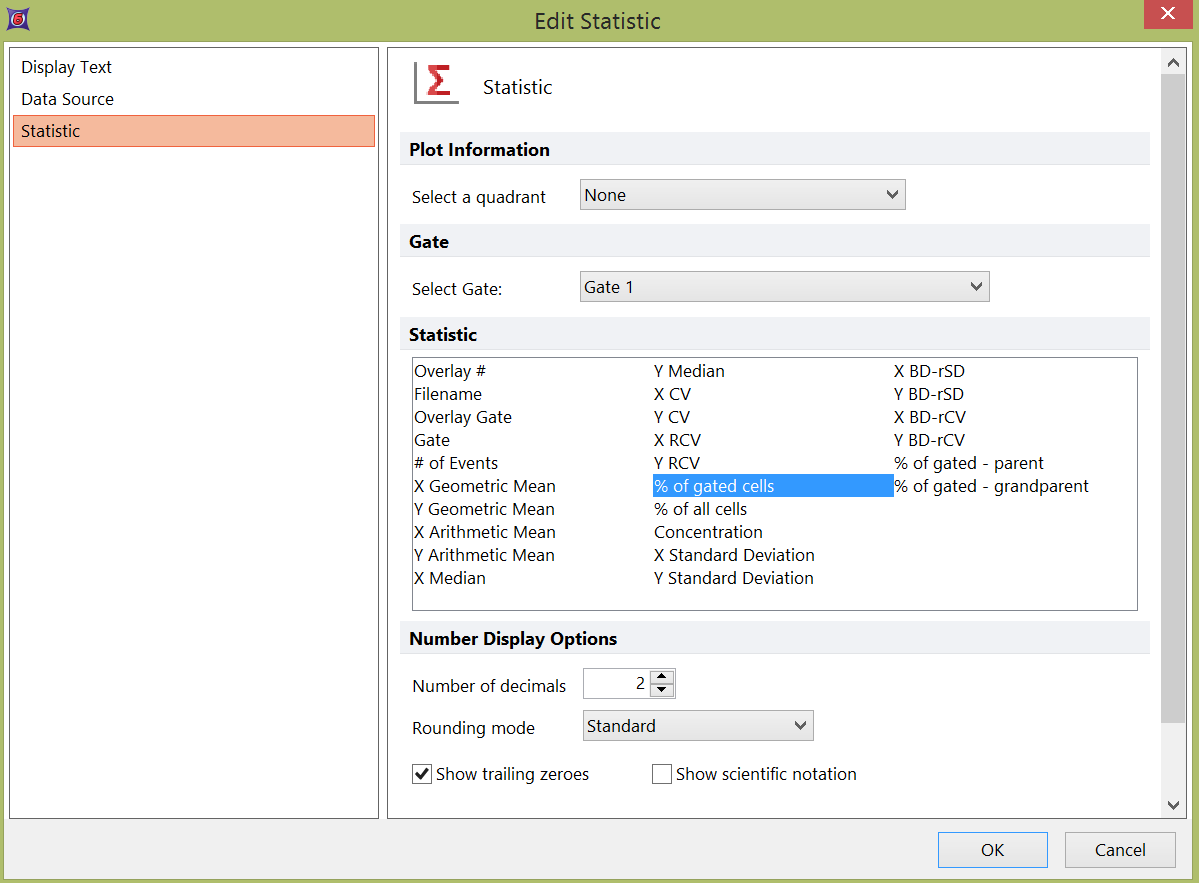The height and width of the screenshot is (883, 1199).
Task: Toggle Show trailing zeroes checkbox
Action: click(422, 774)
